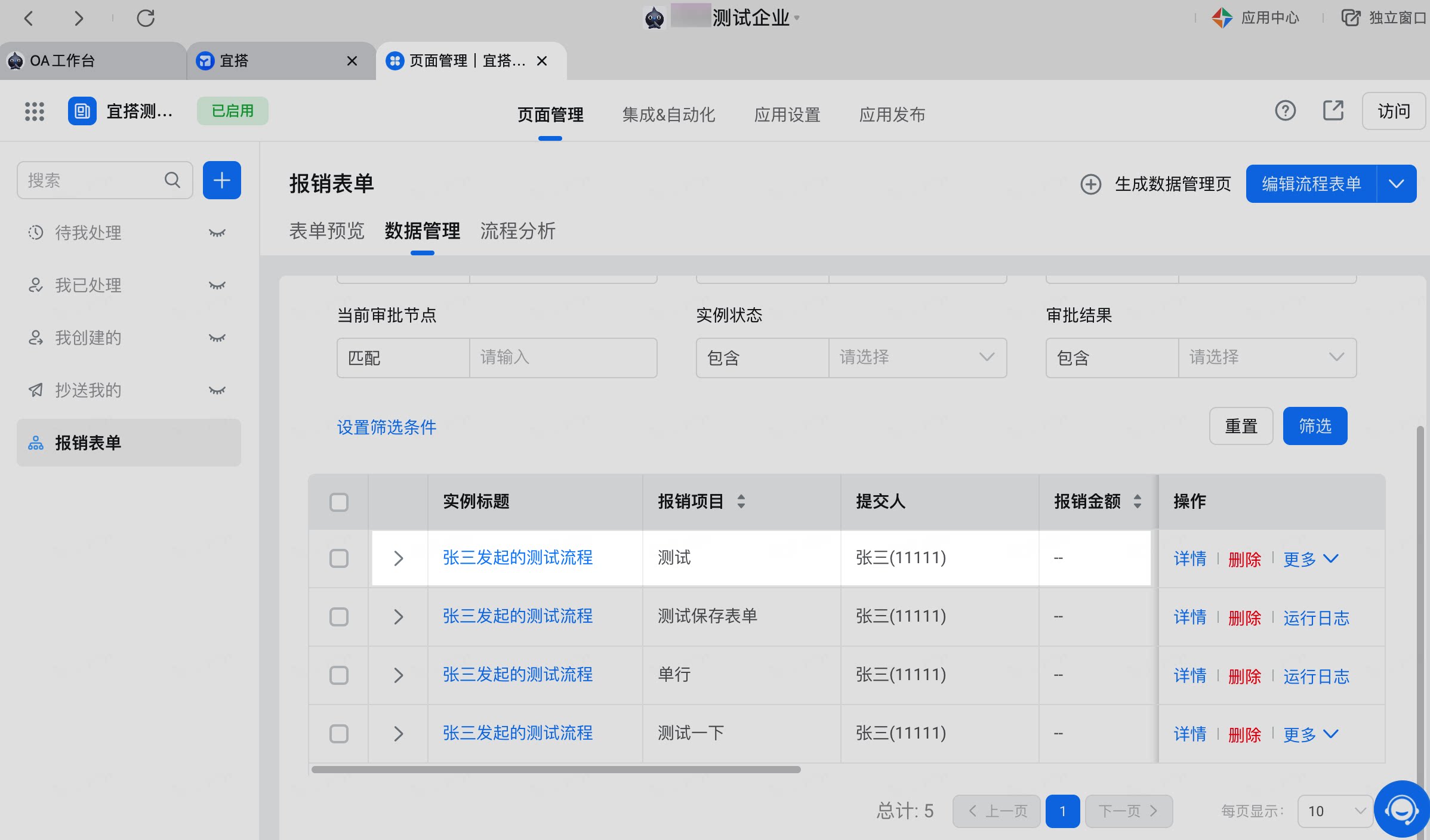This screenshot has width=1430, height=840.
Task: Open the app grid launcher icon
Action: 35,112
